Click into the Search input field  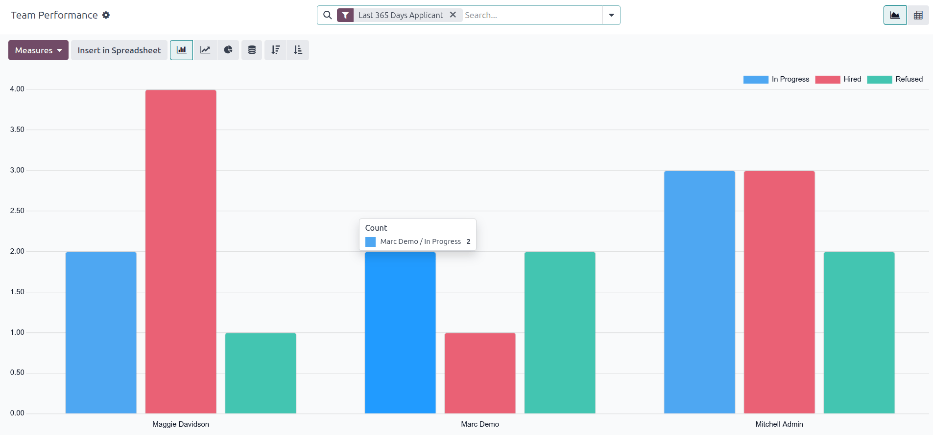click(x=530, y=15)
